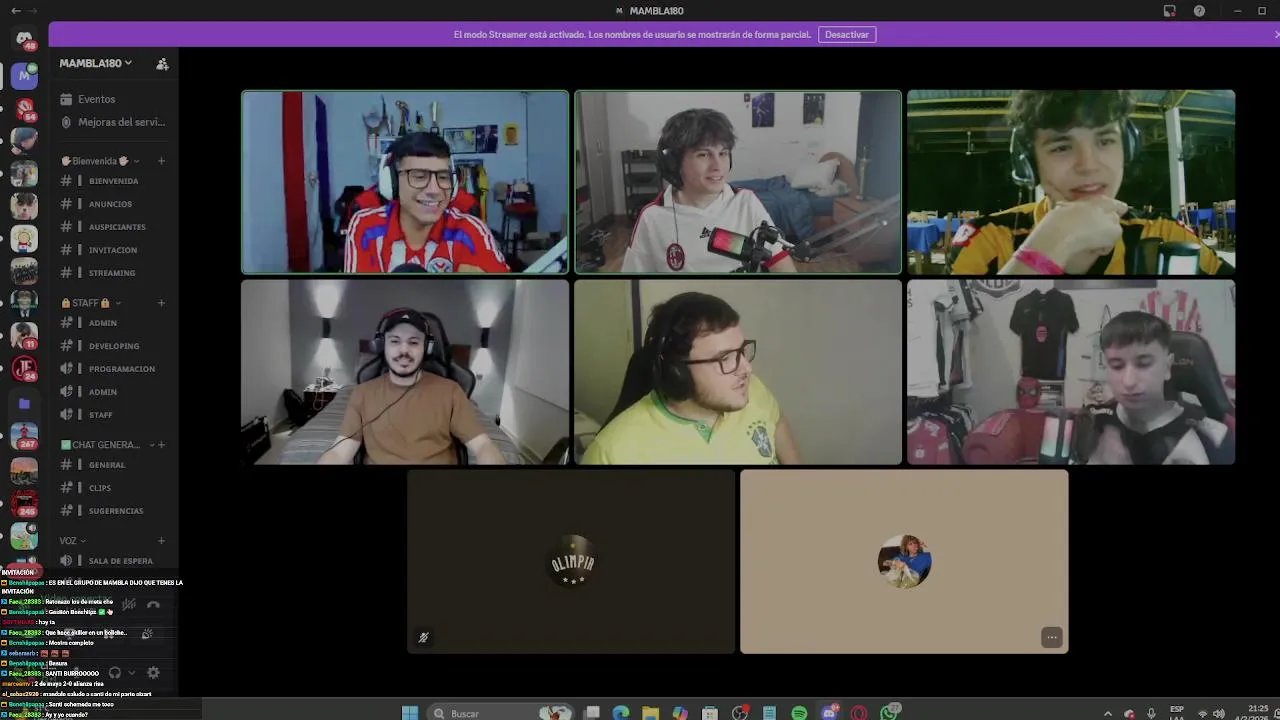Focus the webcam with jerseys on the wall
Image resolution: width=1280 pixels, height=720 pixels.
coord(1071,372)
